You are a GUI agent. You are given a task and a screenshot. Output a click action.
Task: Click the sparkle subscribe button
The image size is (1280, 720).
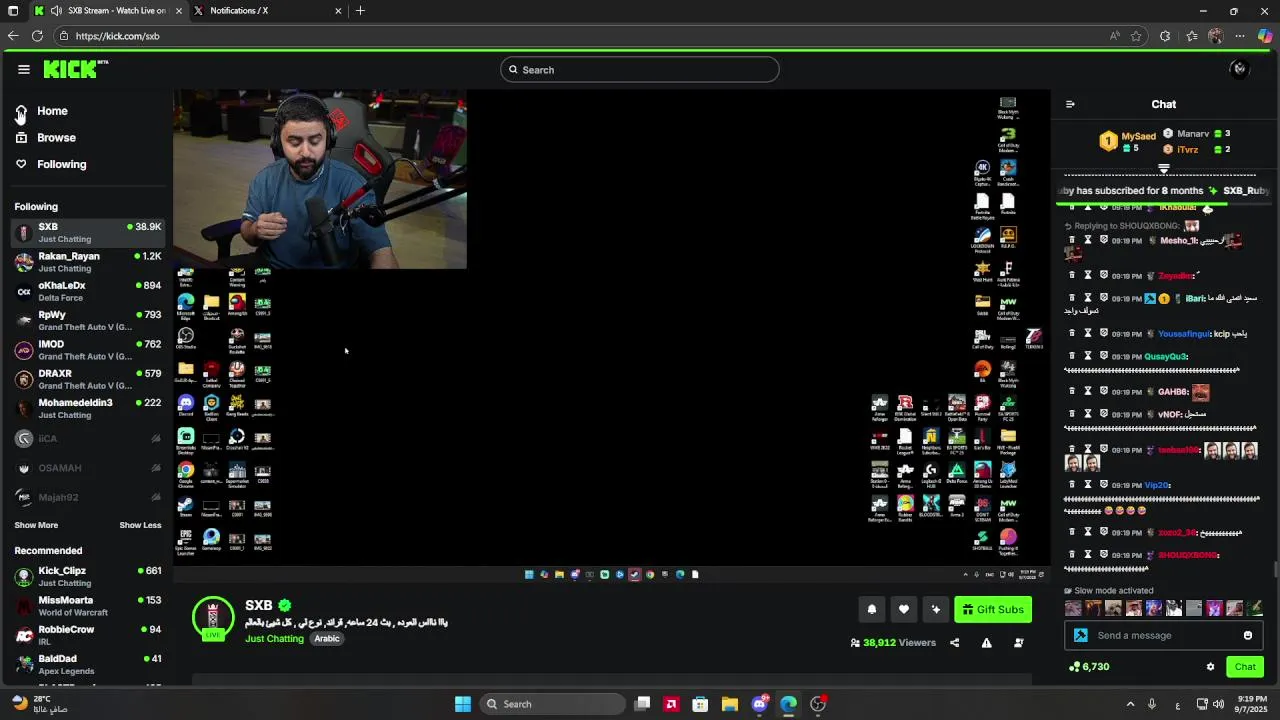[936, 609]
